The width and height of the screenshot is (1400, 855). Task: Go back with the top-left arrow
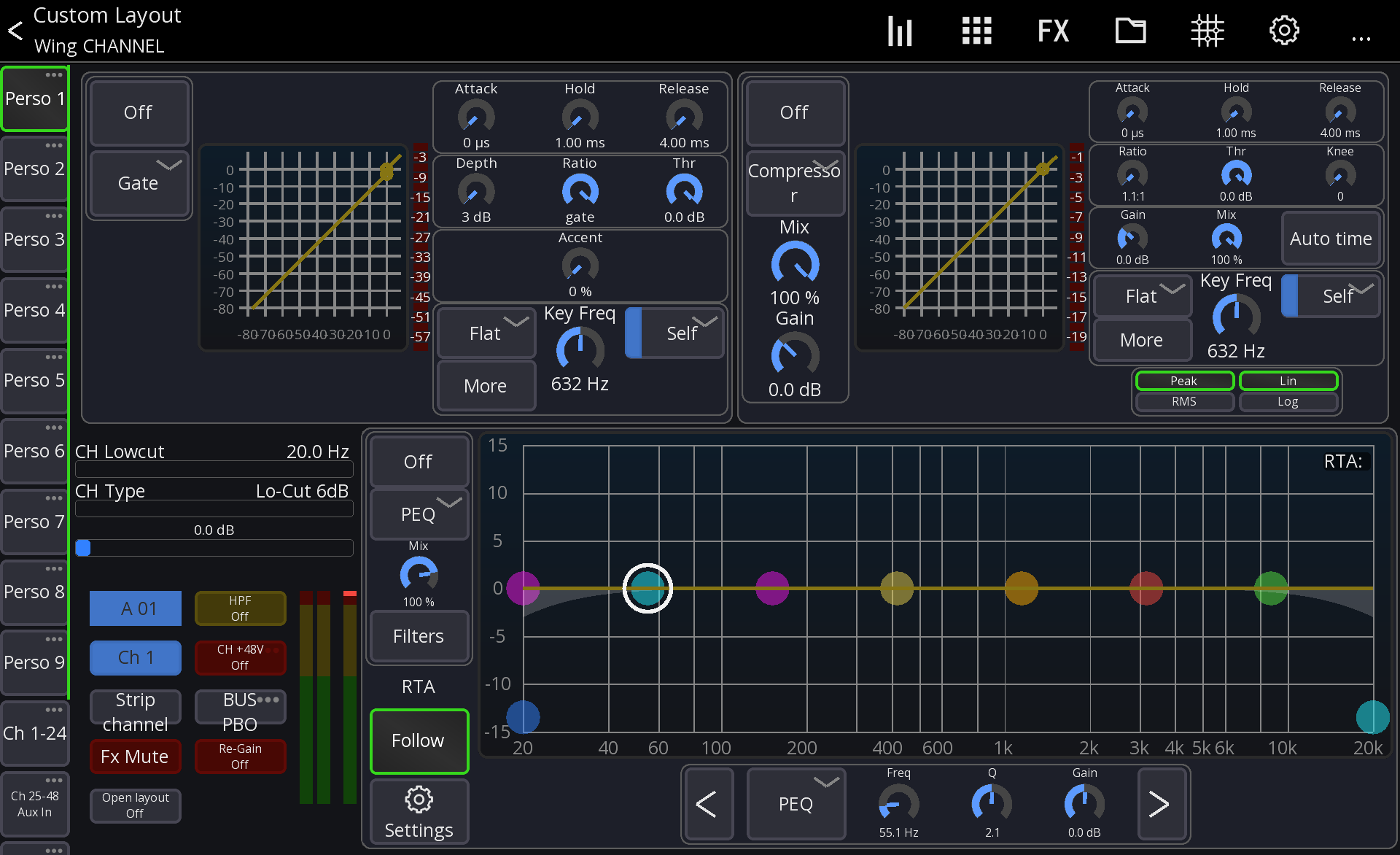pyautogui.click(x=15, y=31)
